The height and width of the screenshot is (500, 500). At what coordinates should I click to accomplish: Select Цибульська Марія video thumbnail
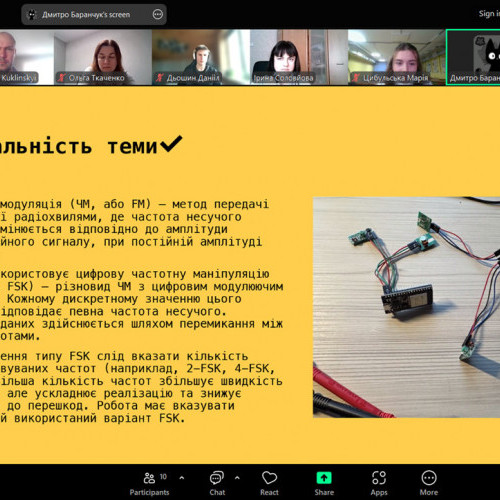(397, 57)
